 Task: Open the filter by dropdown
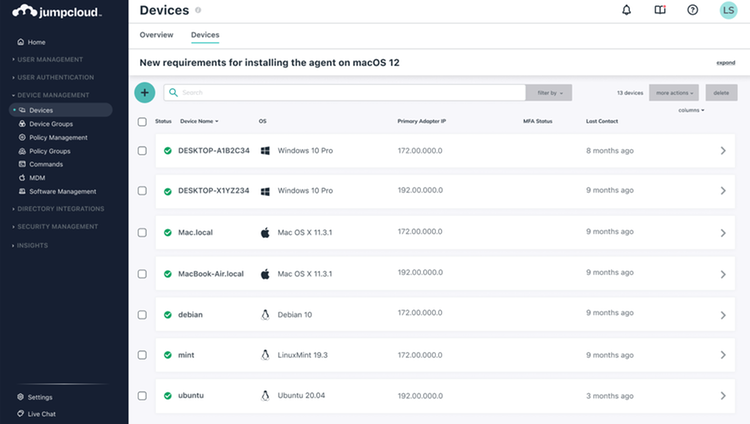click(x=549, y=93)
